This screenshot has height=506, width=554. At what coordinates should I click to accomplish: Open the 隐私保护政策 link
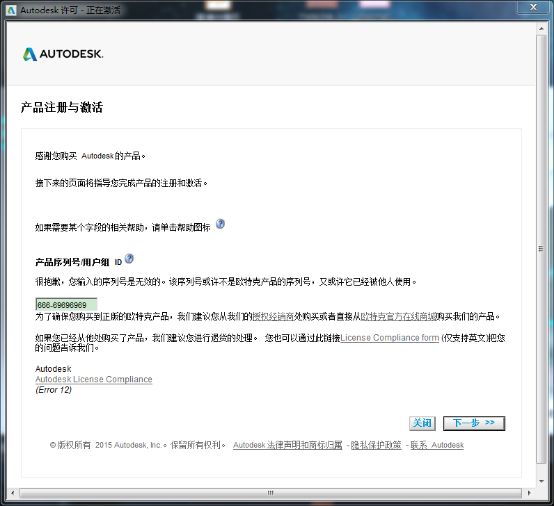coord(376,445)
